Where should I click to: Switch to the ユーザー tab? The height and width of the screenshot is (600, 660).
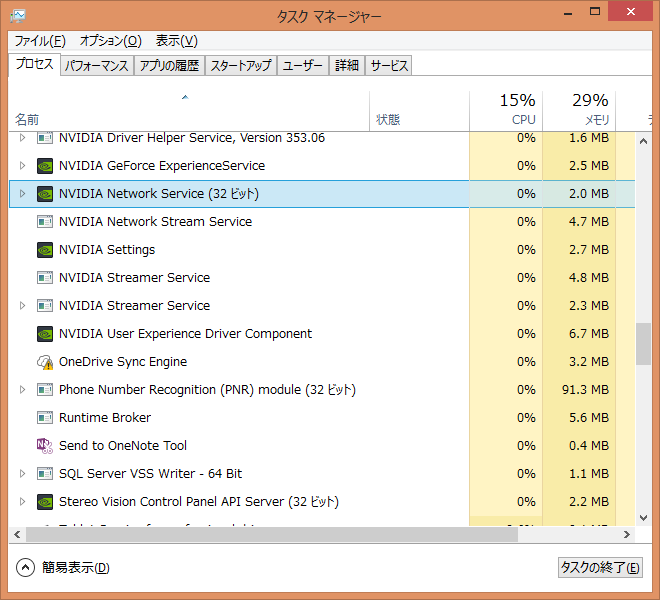click(303, 66)
